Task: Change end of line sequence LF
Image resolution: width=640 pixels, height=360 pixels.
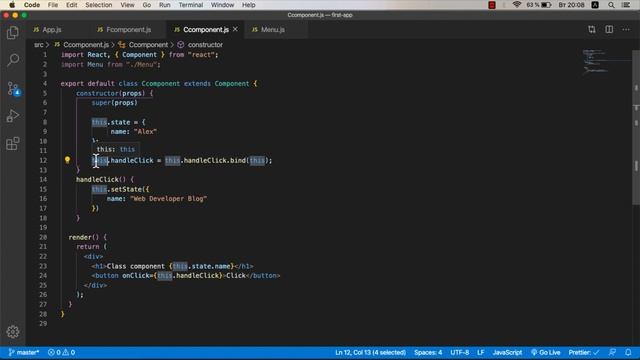Action: click(x=480, y=352)
